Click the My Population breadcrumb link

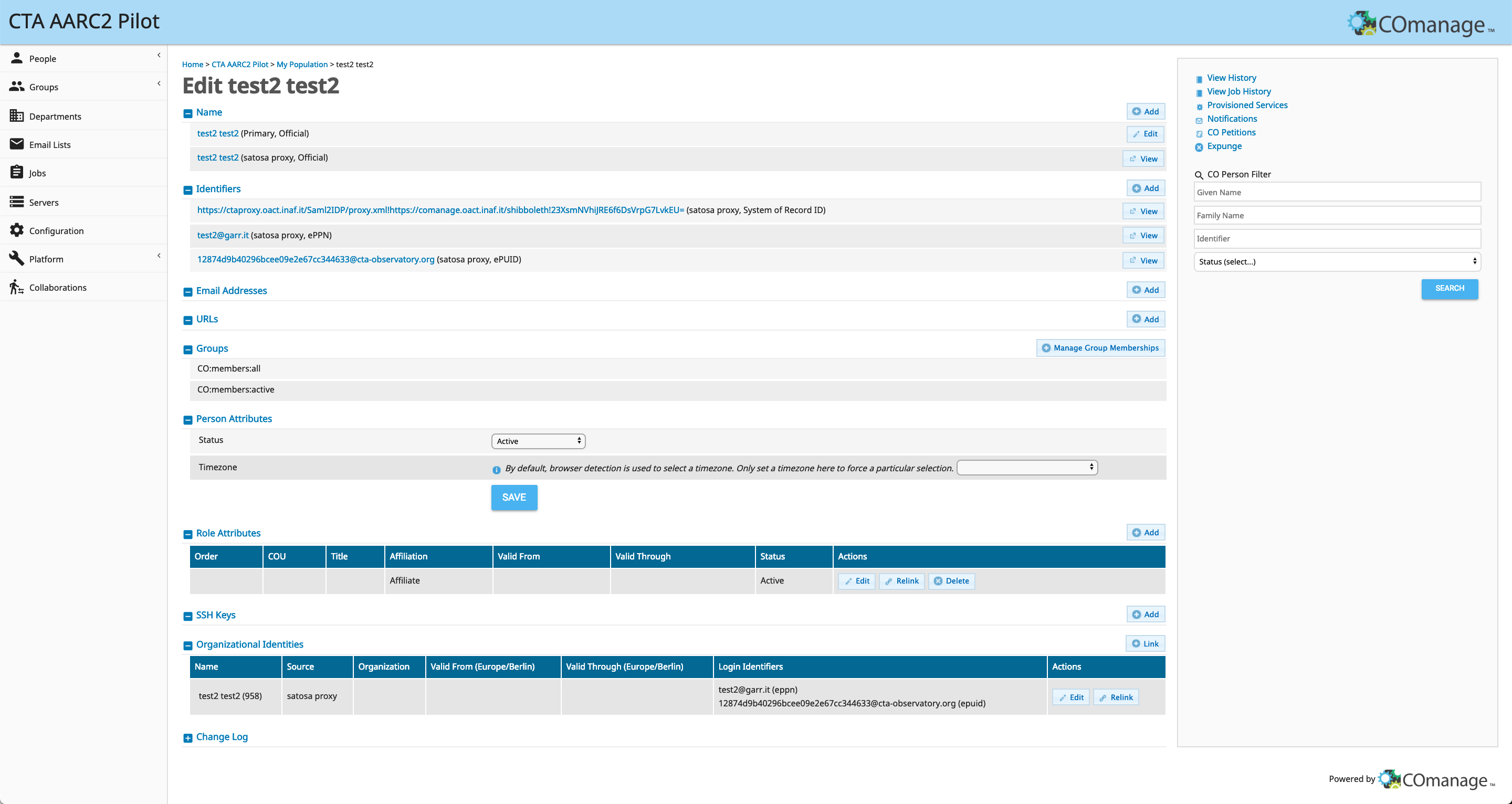tap(302, 65)
